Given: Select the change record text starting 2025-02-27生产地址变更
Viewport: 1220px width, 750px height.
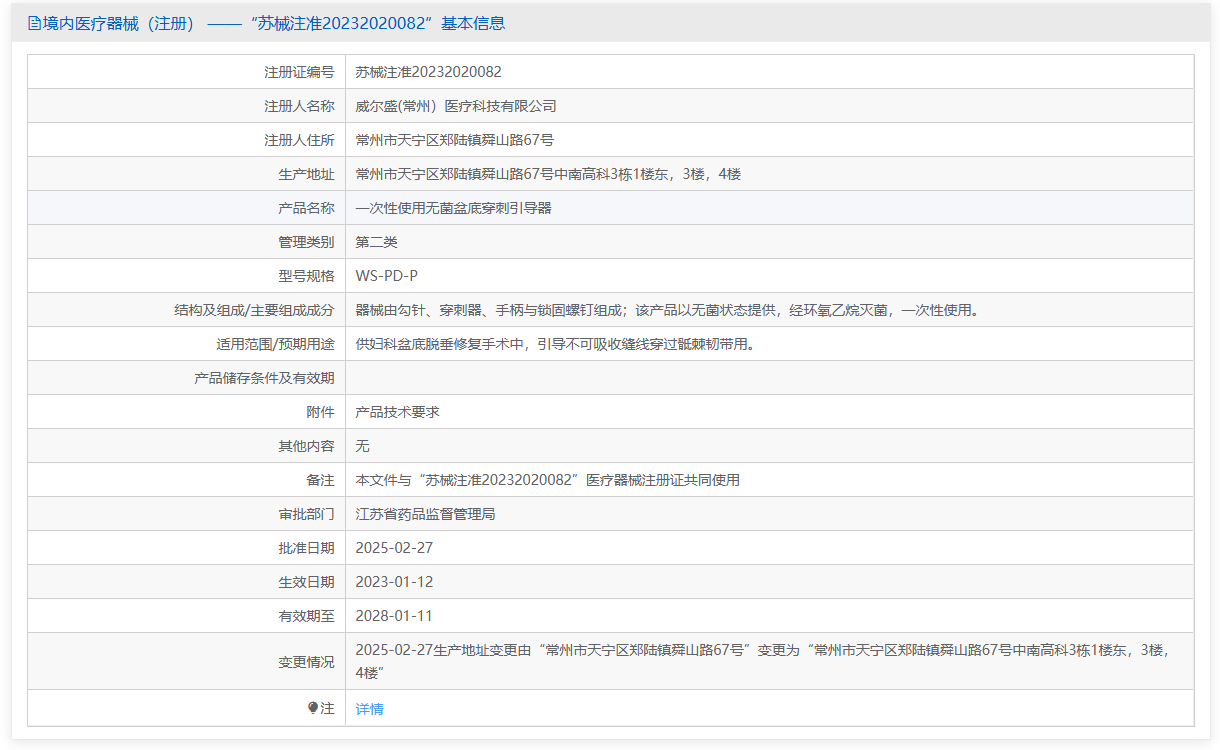Looking at the screenshot, I should 762,661.
